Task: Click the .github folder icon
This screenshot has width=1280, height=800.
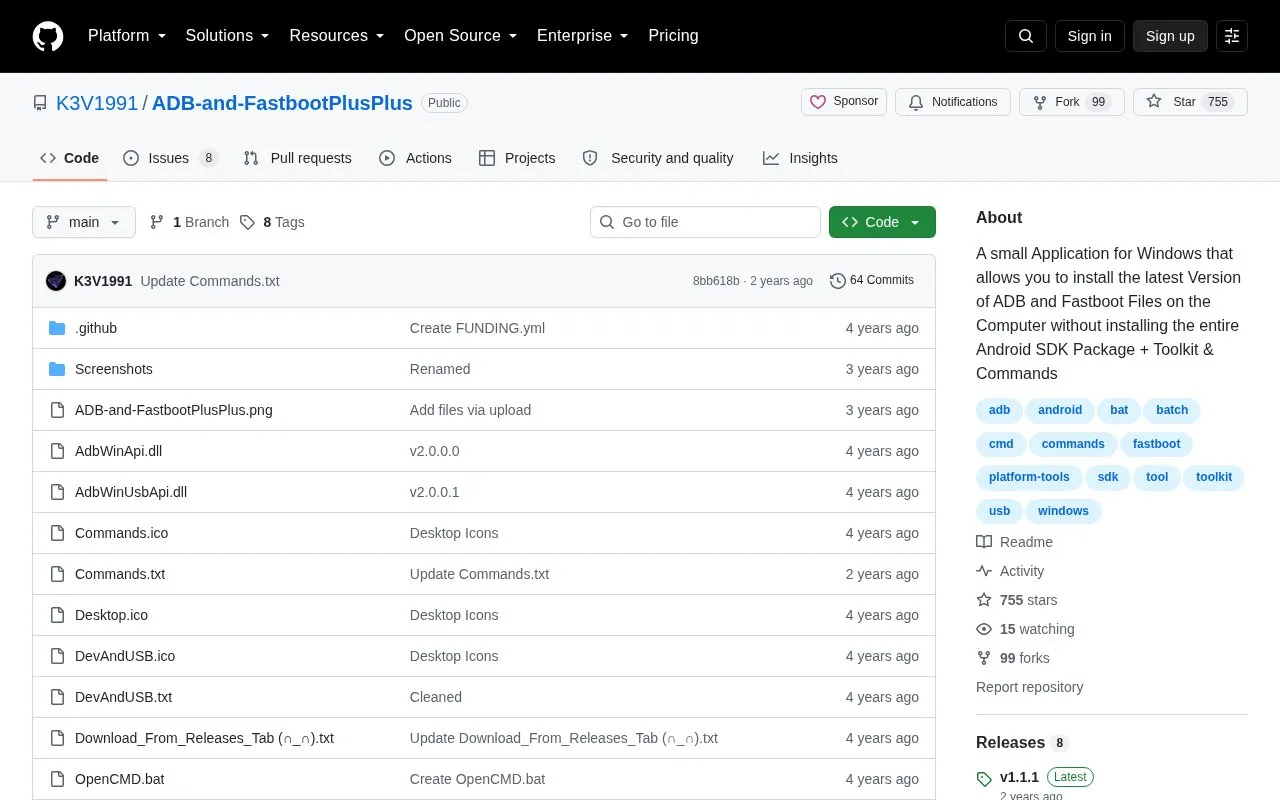Action: point(57,328)
